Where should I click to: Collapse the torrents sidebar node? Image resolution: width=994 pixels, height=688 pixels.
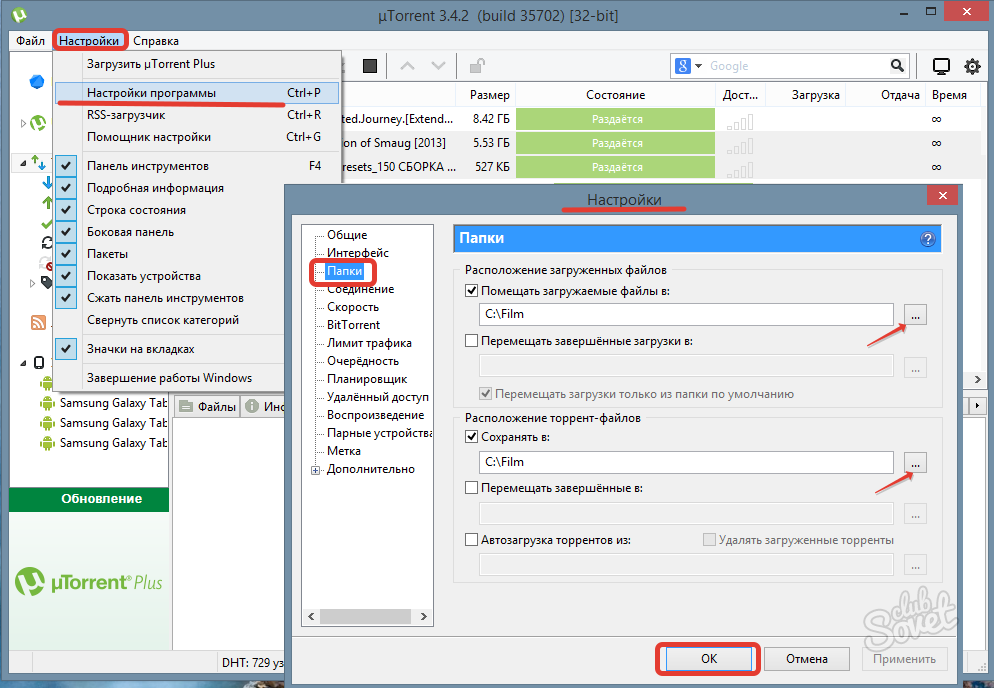[x=23, y=164]
